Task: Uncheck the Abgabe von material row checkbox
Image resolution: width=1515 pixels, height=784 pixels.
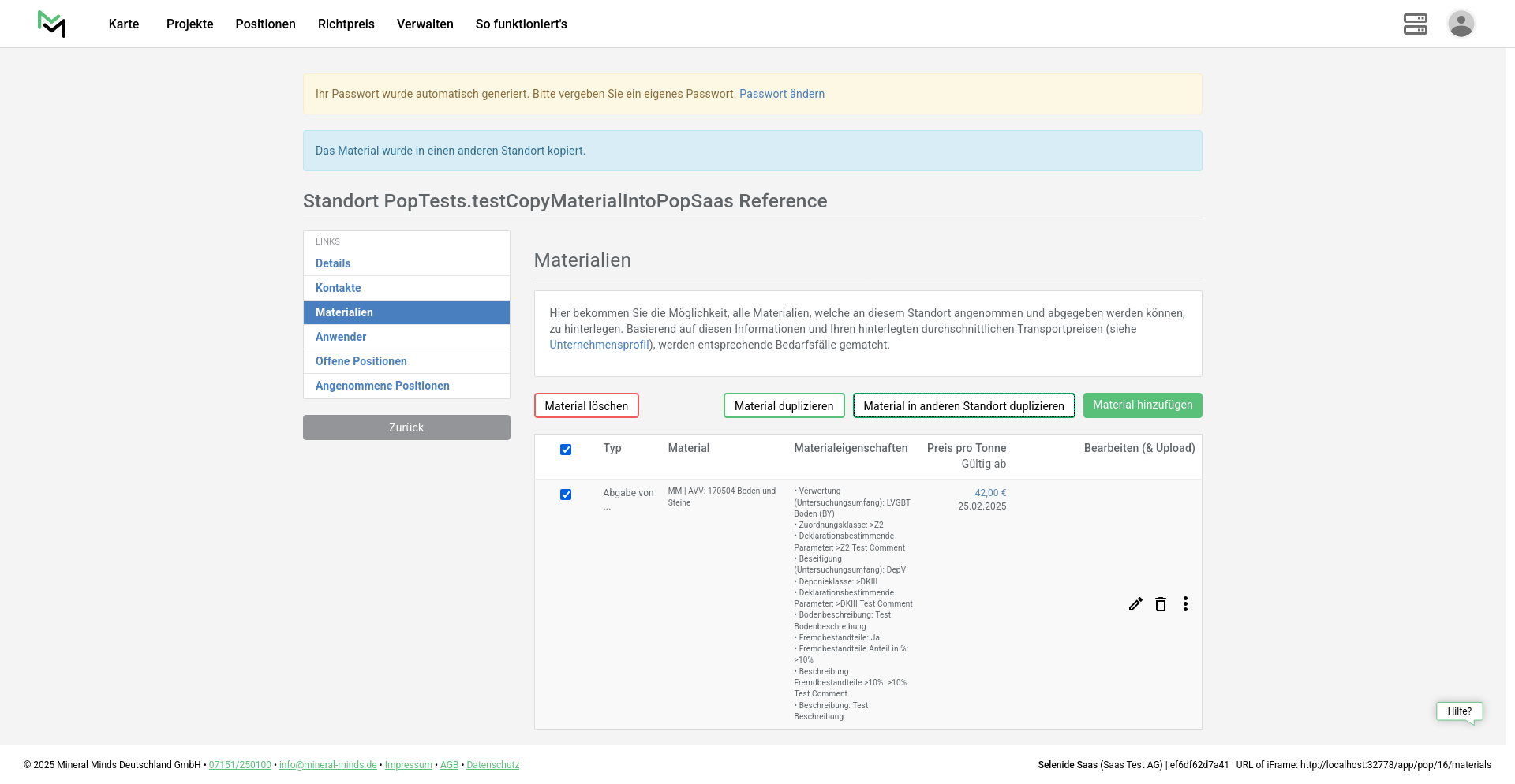Action: click(x=566, y=495)
